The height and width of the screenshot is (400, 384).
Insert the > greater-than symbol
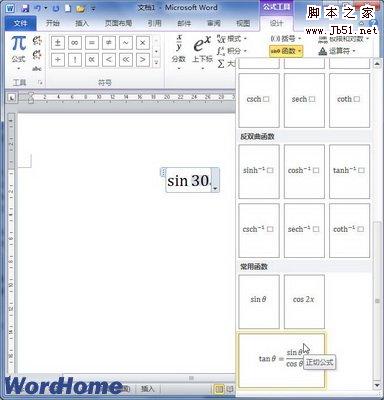pos(143,60)
